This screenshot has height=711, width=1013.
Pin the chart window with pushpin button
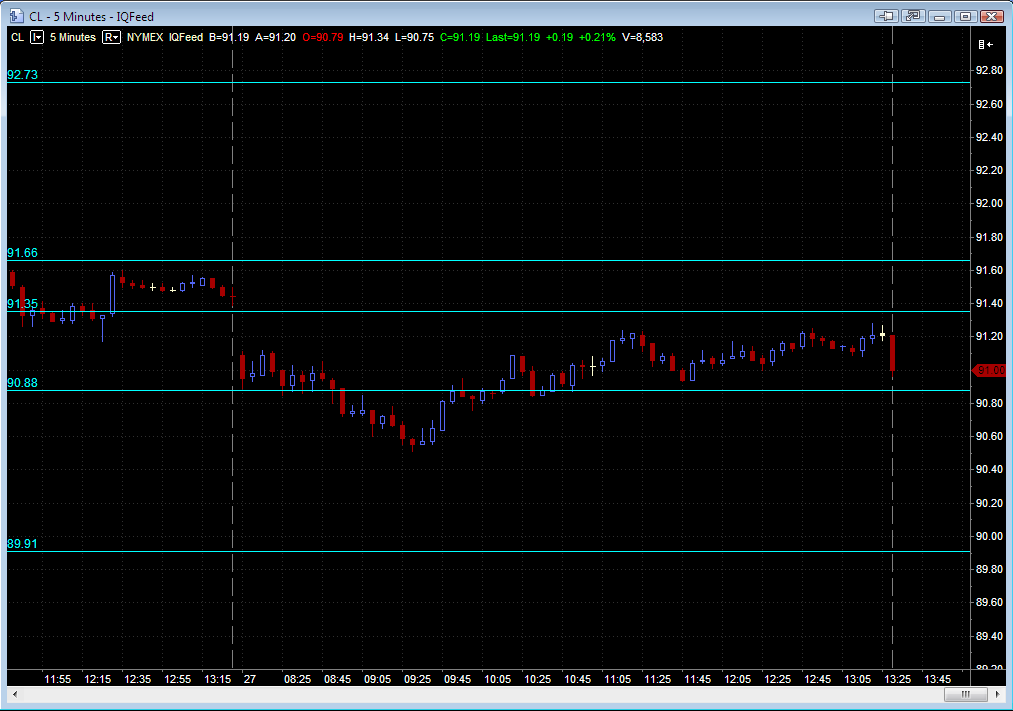pyautogui.click(x=886, y=16)
